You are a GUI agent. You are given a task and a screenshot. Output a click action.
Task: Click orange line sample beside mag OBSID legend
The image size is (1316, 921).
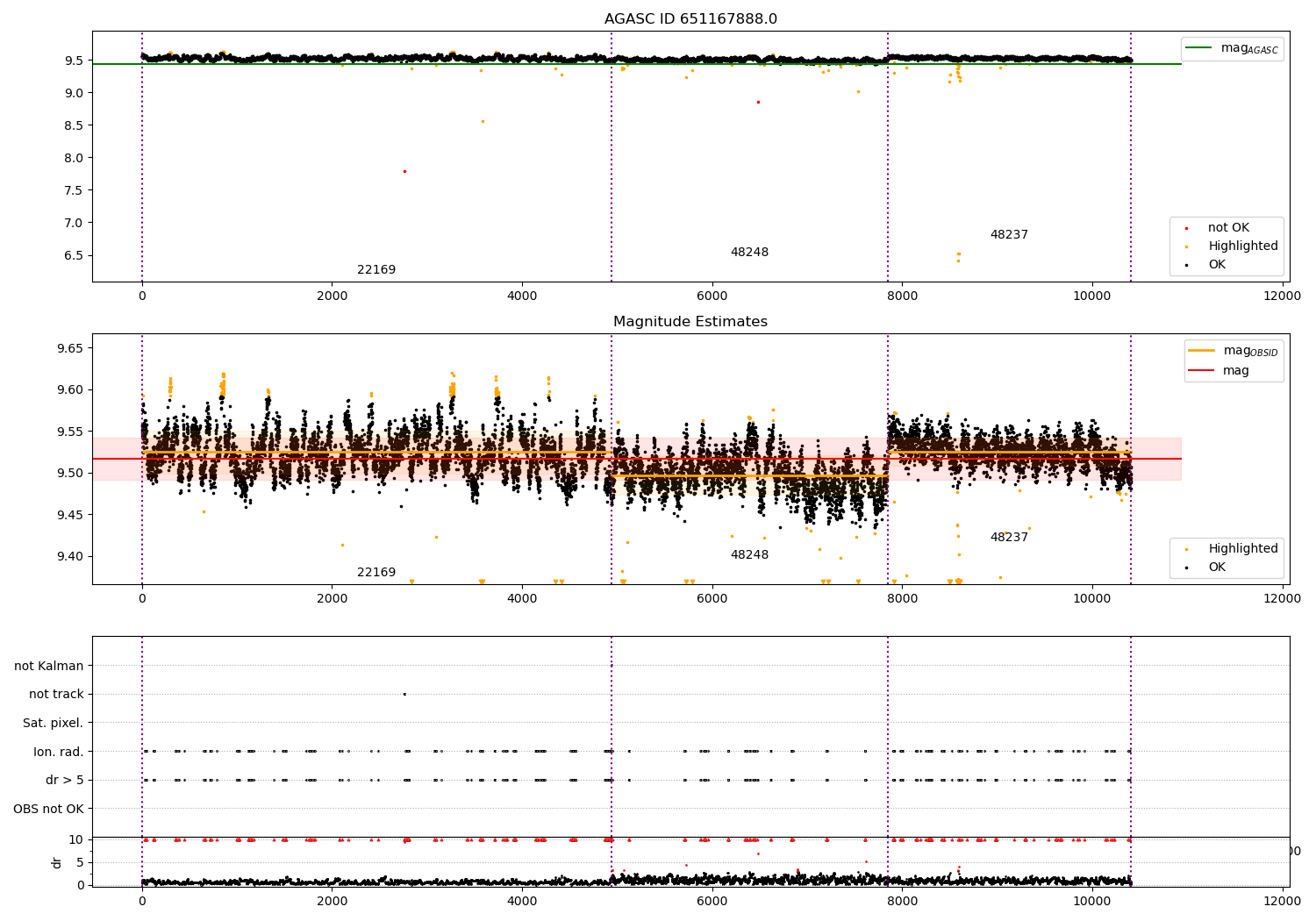click(1201, 350)
